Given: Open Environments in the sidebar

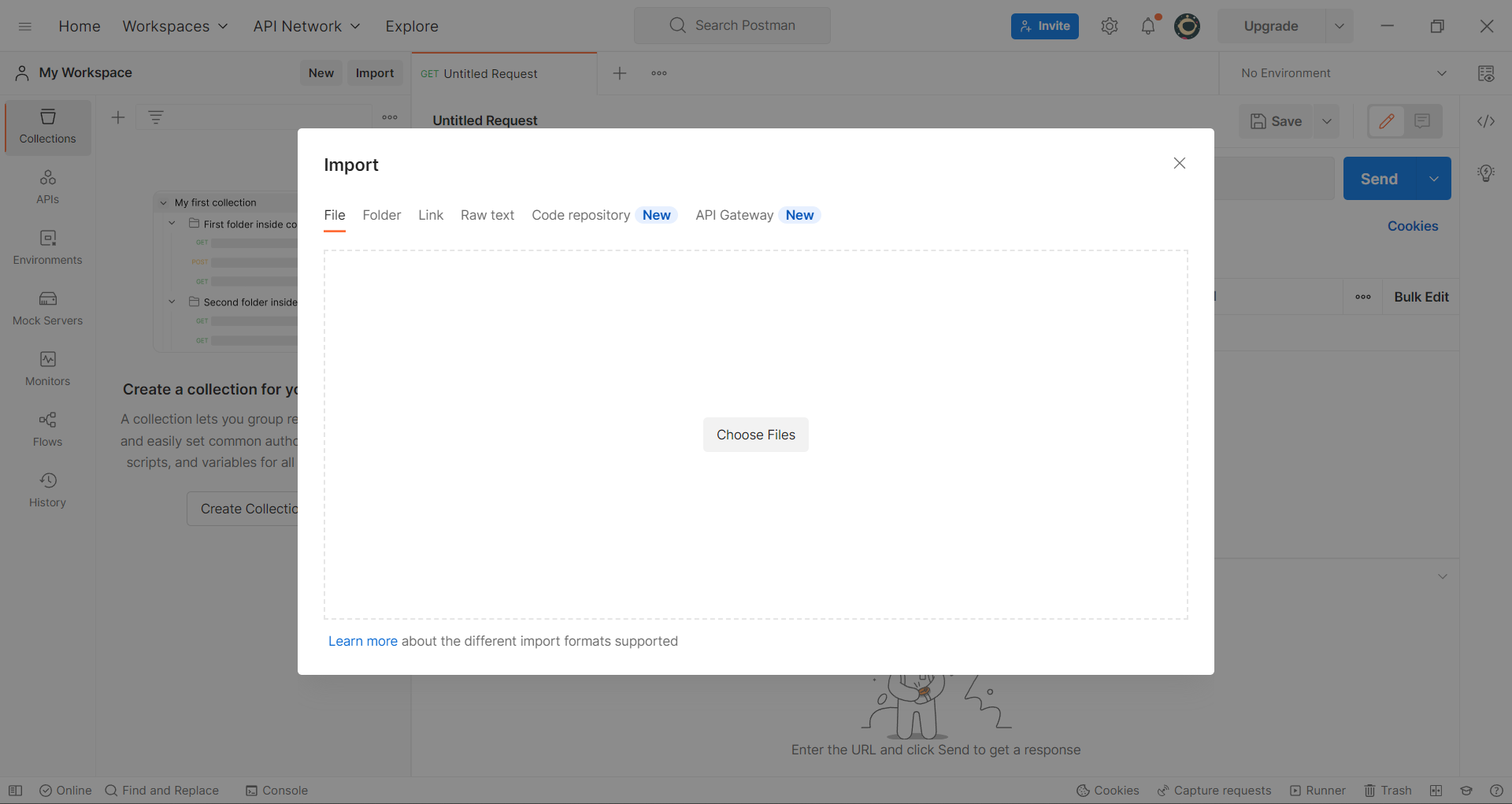Looking at the screenshot, I should tap(48, 248).
